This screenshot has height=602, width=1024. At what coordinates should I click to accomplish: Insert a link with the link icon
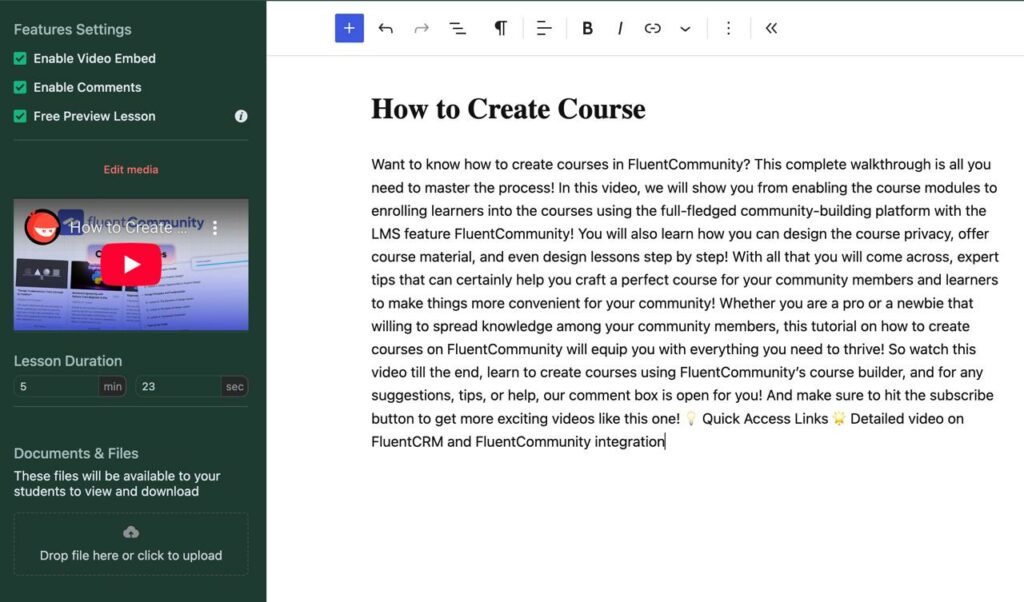[652, 28]
